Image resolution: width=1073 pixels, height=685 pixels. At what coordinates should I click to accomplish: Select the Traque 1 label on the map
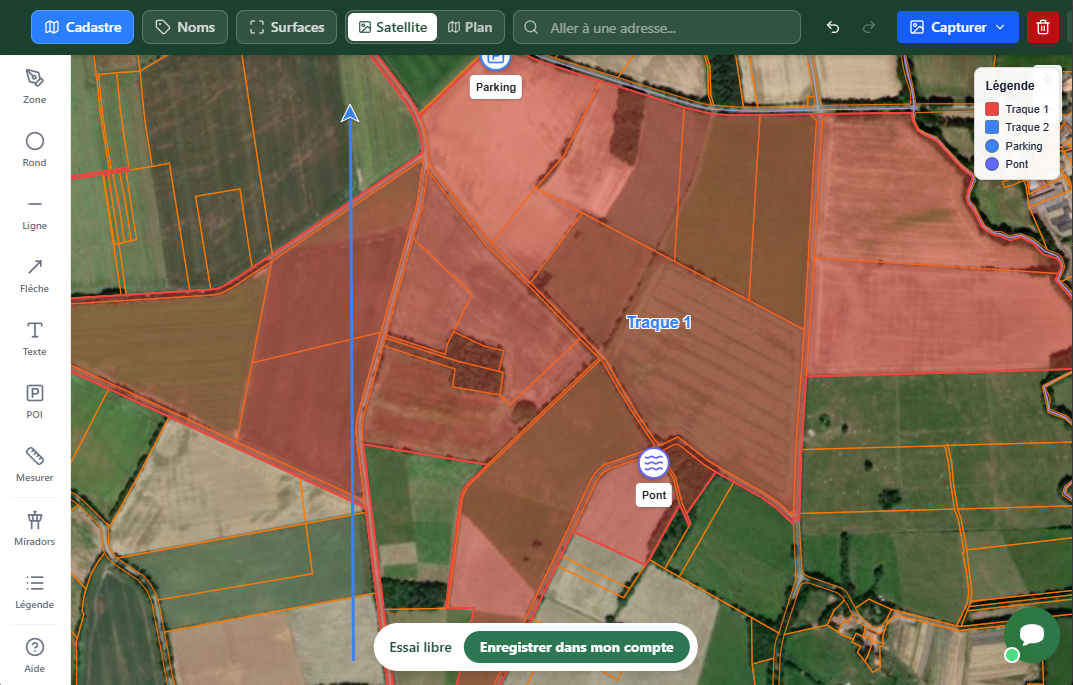click(658, 322)
